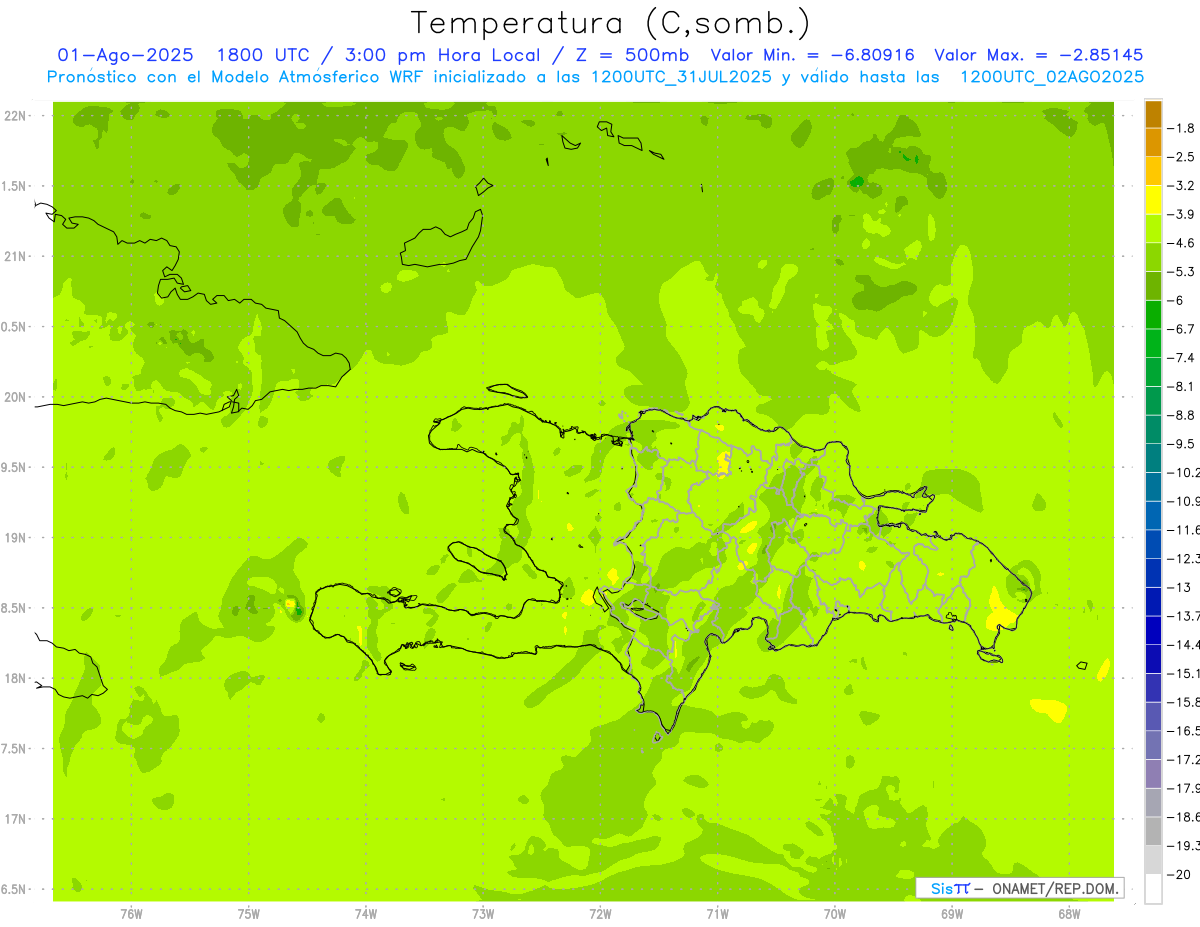The image size is (1200, 927).
Task: Select the date text "01-Ago-2025"
Action: coord(125,55)
